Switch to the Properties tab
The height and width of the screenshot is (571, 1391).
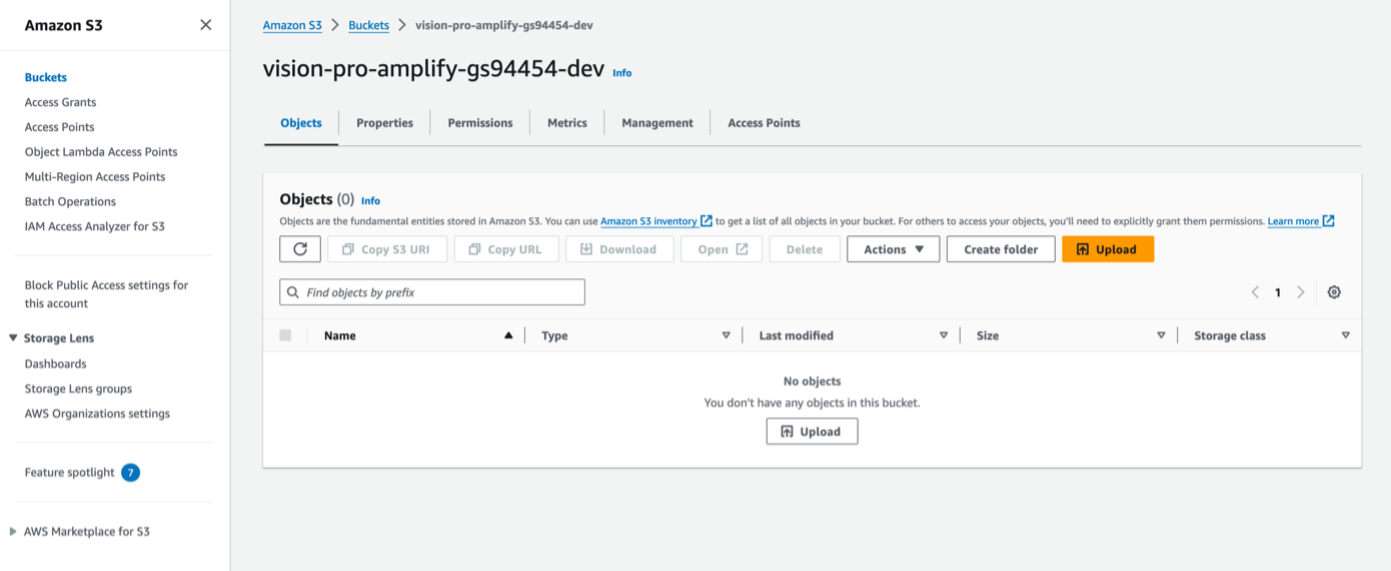click(x=385, y=123)
